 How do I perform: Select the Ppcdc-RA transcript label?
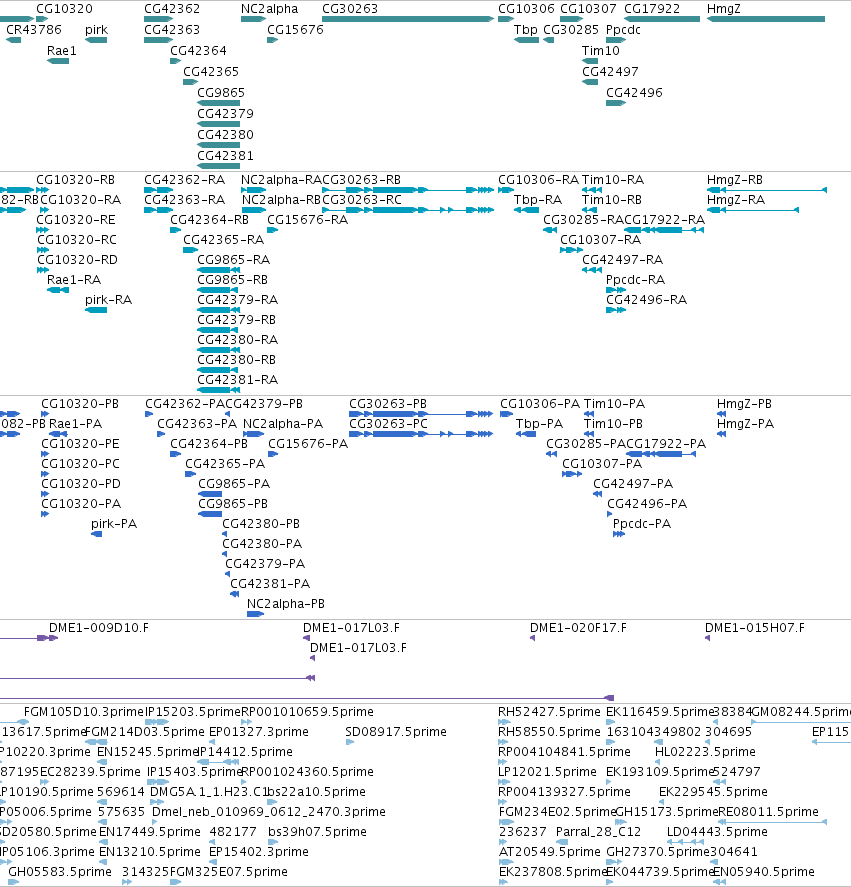click(x=635, y=279)
